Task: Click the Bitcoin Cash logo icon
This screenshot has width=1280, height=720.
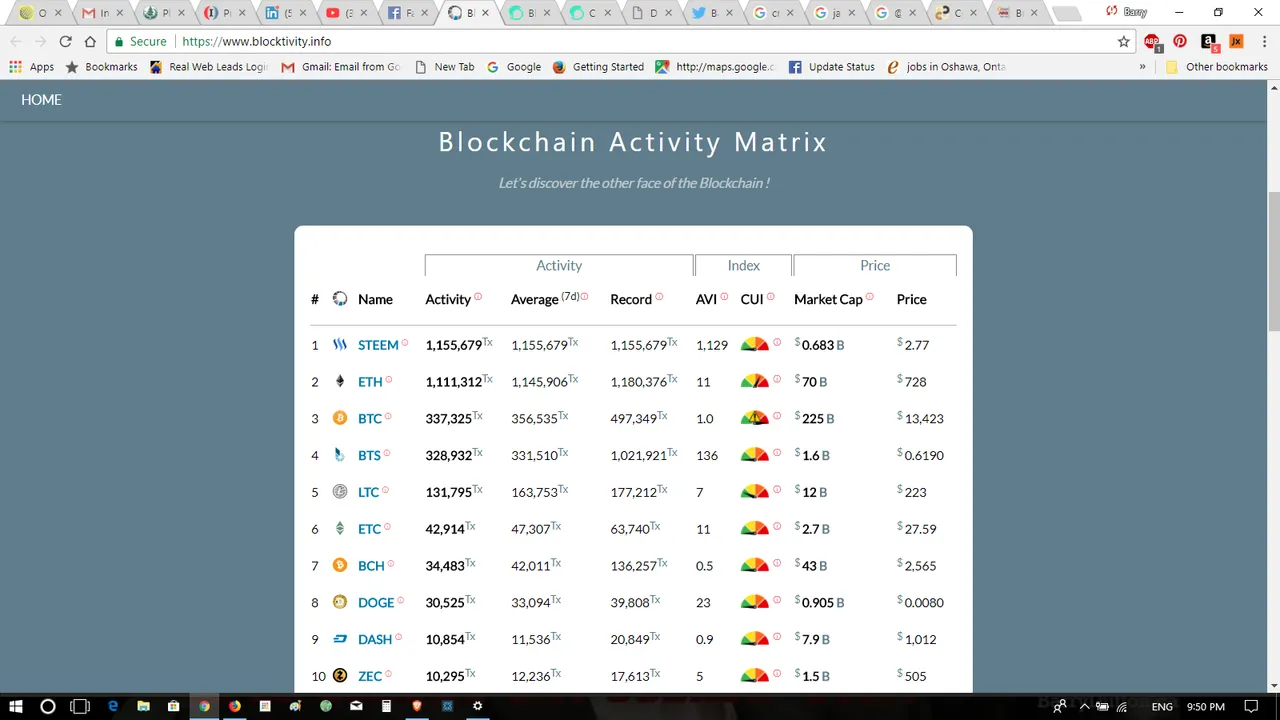Action: [340, 565]
